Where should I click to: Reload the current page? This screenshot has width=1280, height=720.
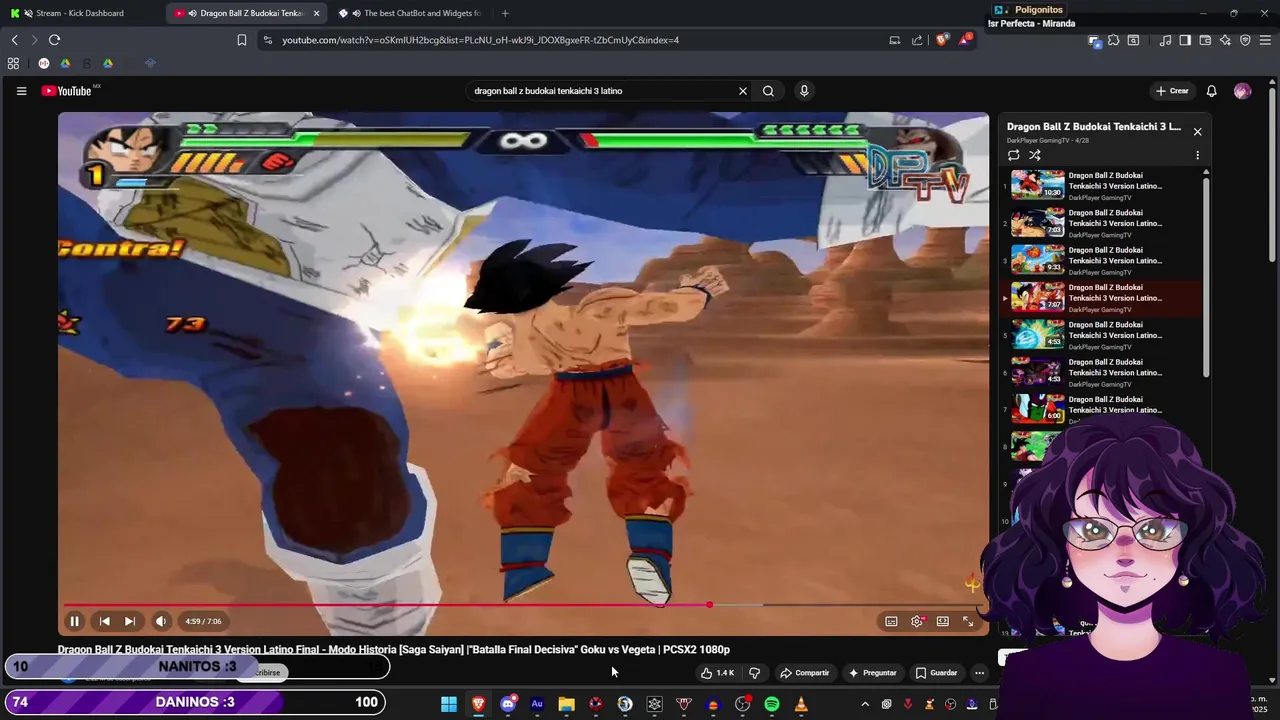(x=54, y=40)
